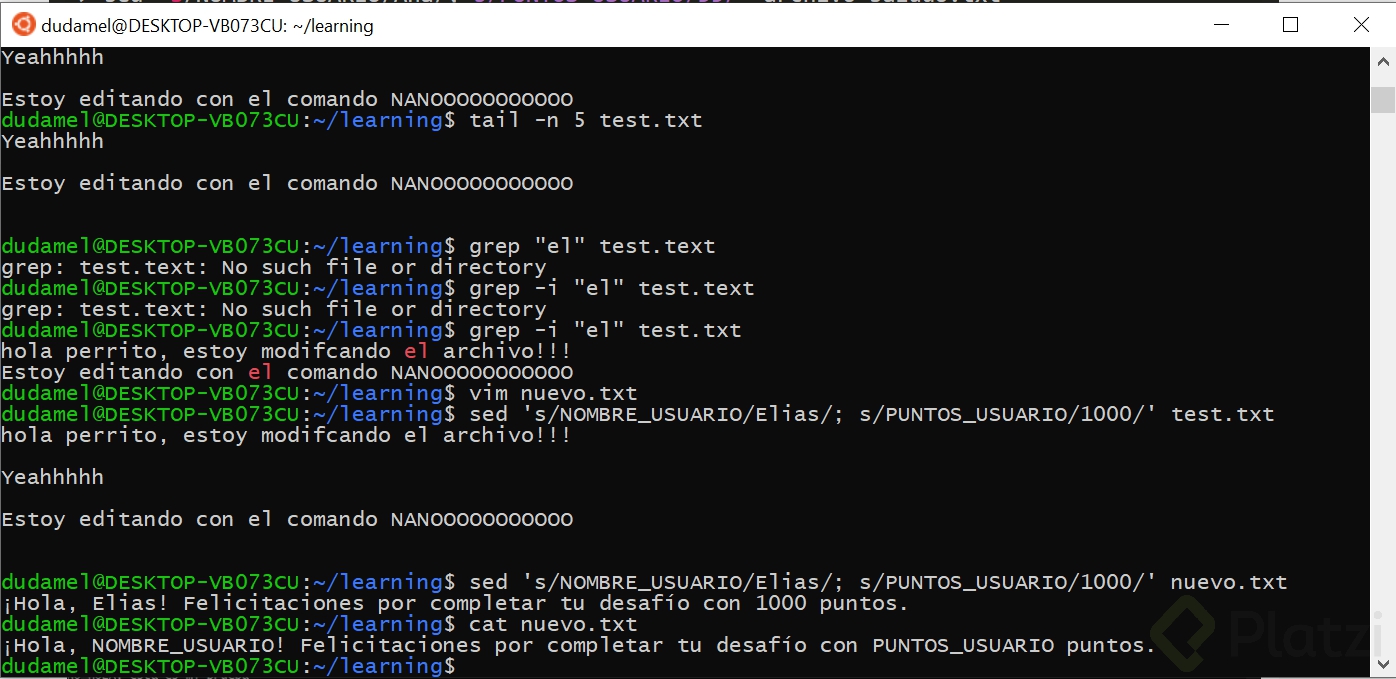Click the scrollbar thumb at top
Screen dimensions: 1396x679
[1383, 100]
